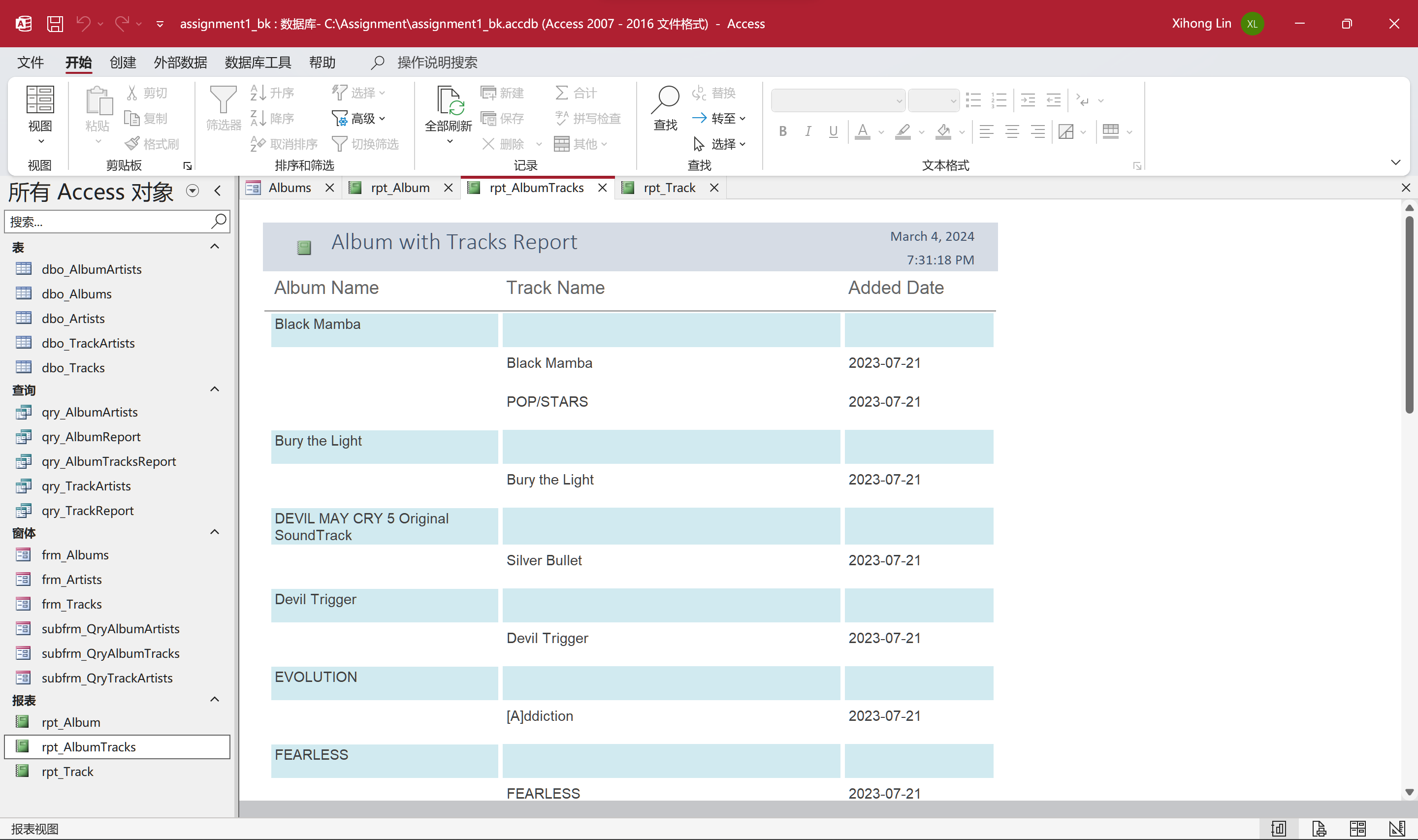Screen dimensions: 1418x840
Task: Open frm_Artists form in navigation pane
Action: point(72,580)
